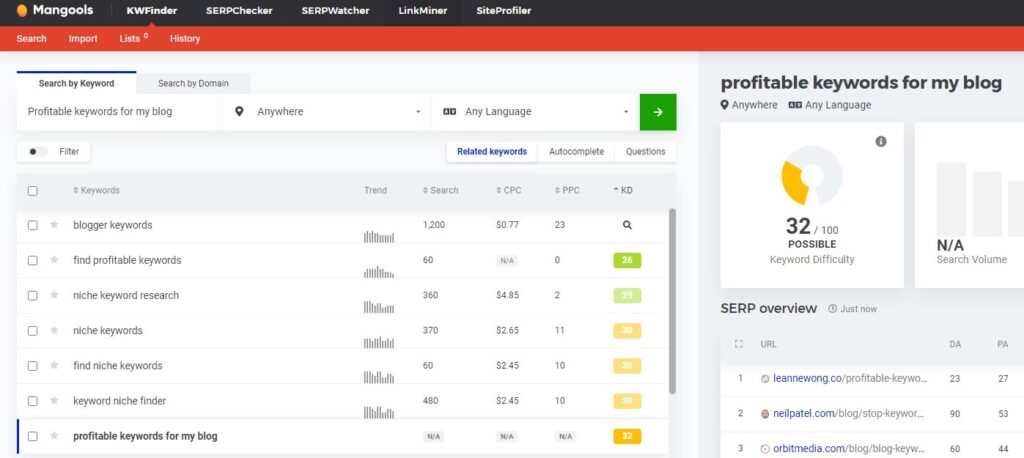Image resolution: width=1024 pixels, height=458 pixels.
Task: Switch to Autocomplete tab
Action: [577, 152]
